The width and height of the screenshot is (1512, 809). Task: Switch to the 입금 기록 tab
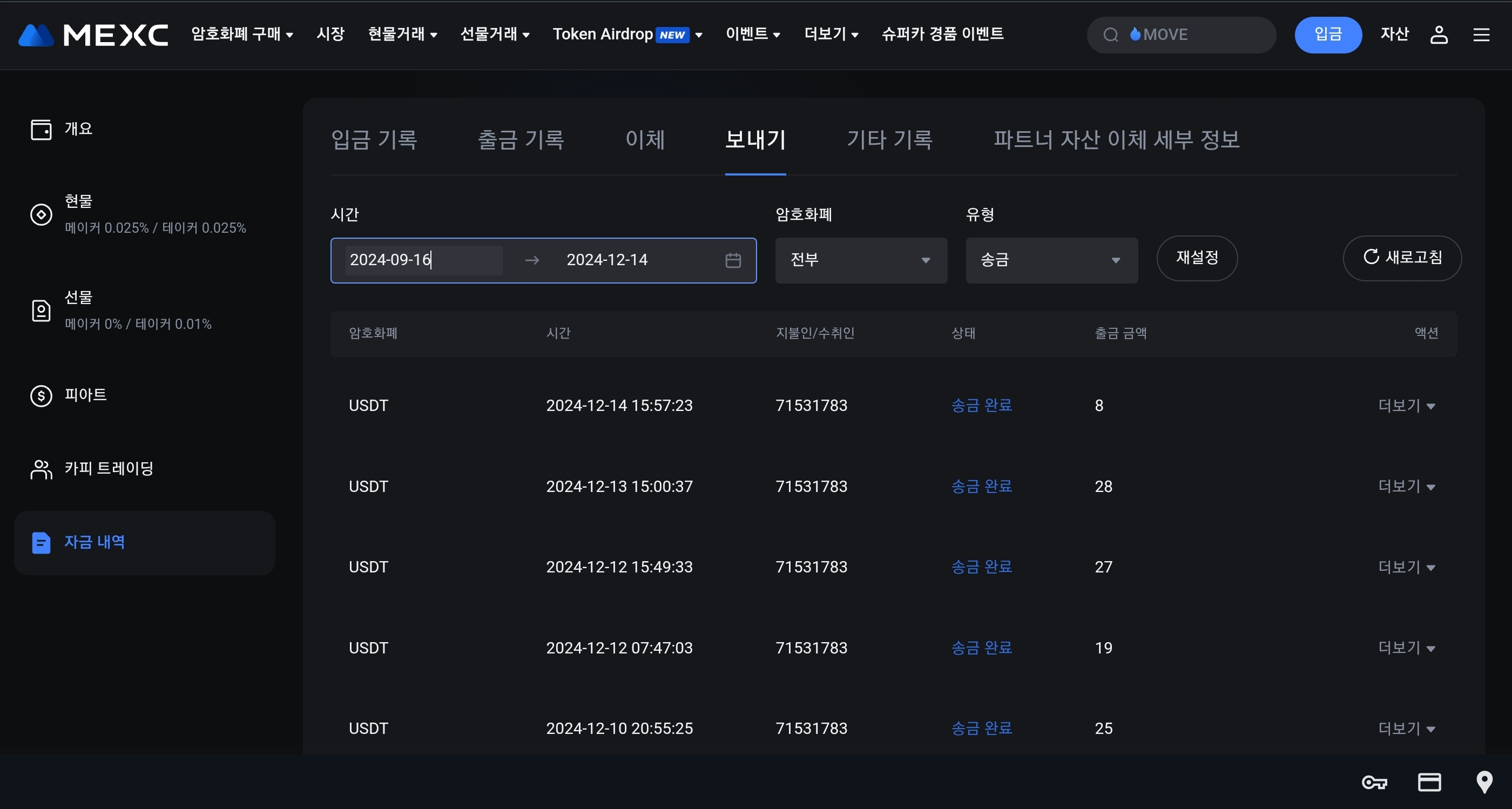374,140
